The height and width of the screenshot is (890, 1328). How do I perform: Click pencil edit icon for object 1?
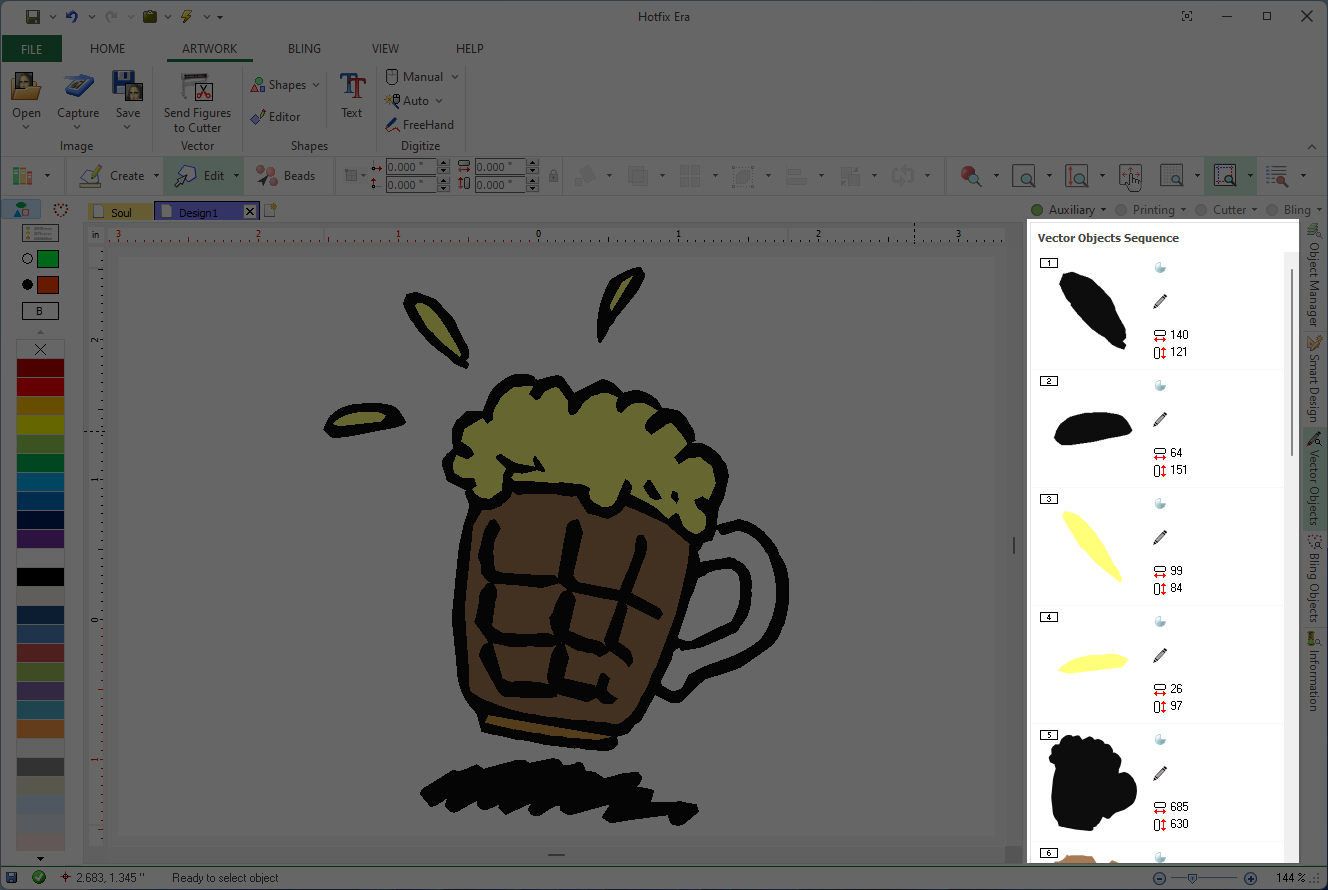(x=1160, y=301)
